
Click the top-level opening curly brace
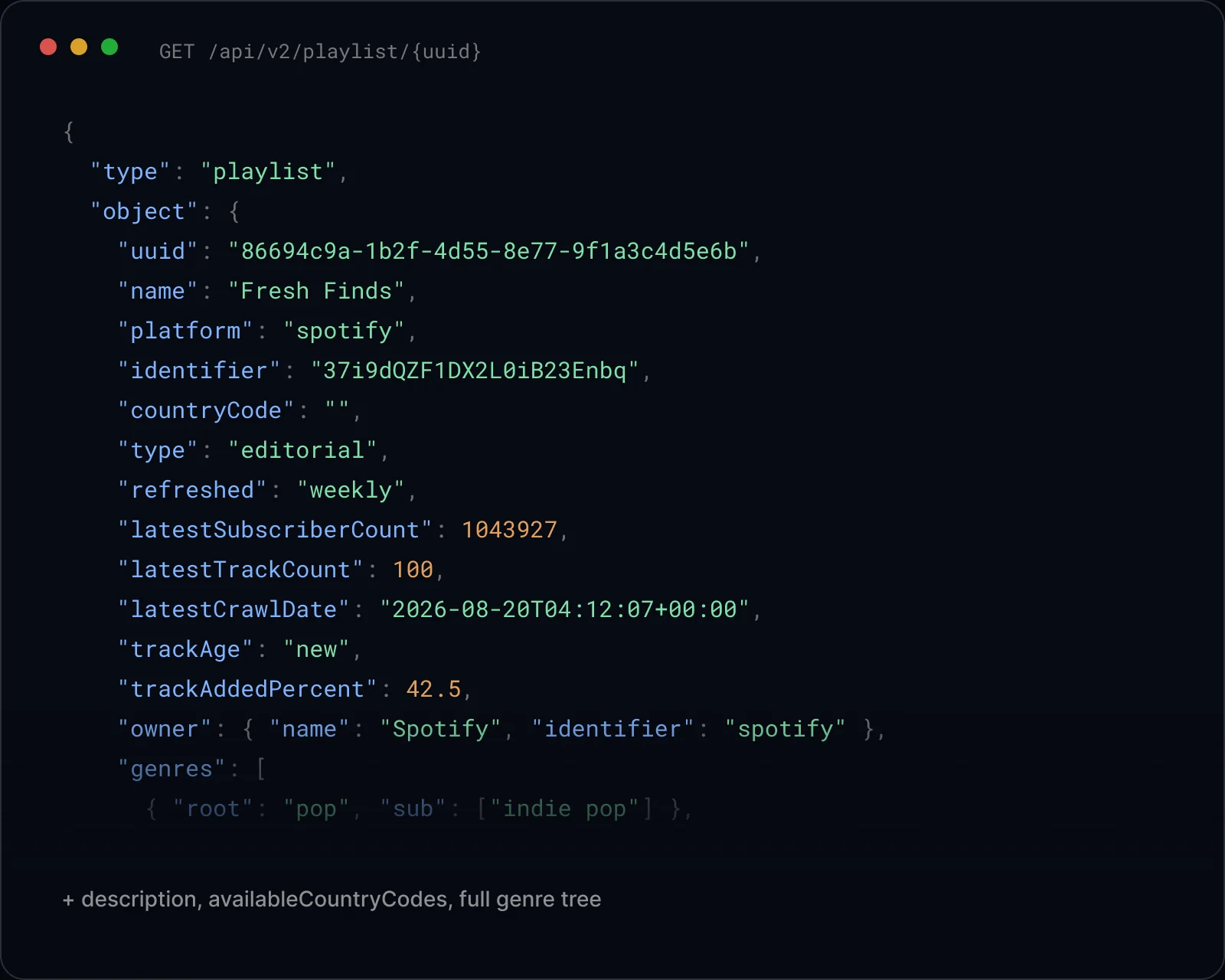(69, 132)
